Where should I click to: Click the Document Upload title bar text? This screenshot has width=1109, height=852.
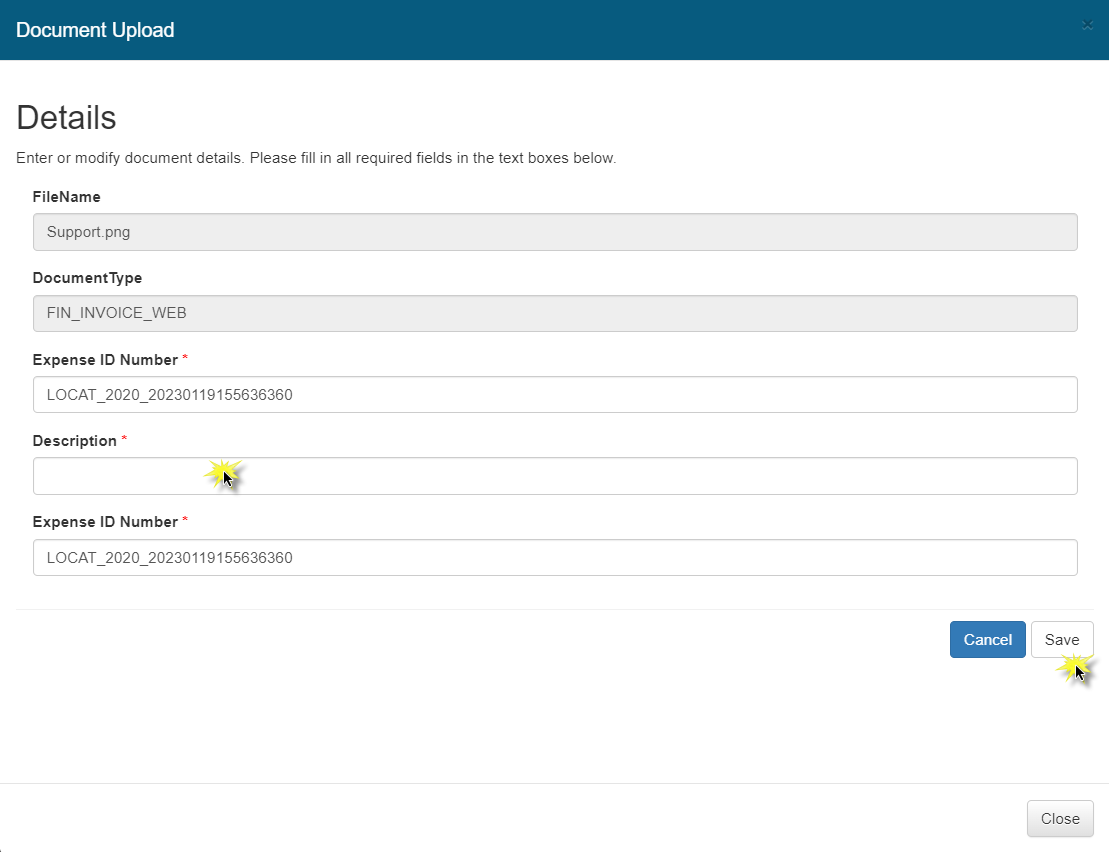(95, 30)
